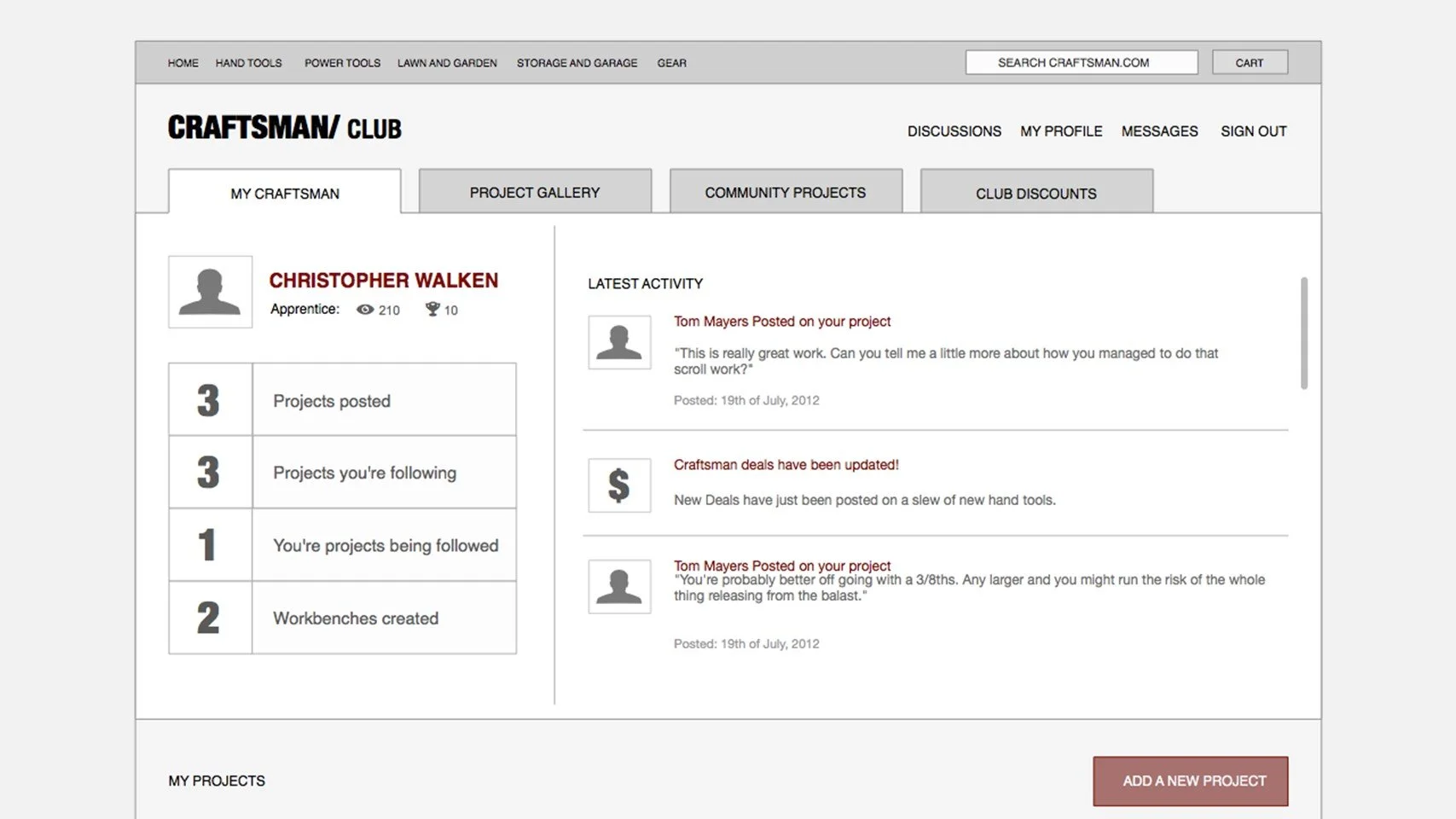Open Power Tools in top navigation
The width and height of the screenshot is (1456, 819).
pos(342,63)
